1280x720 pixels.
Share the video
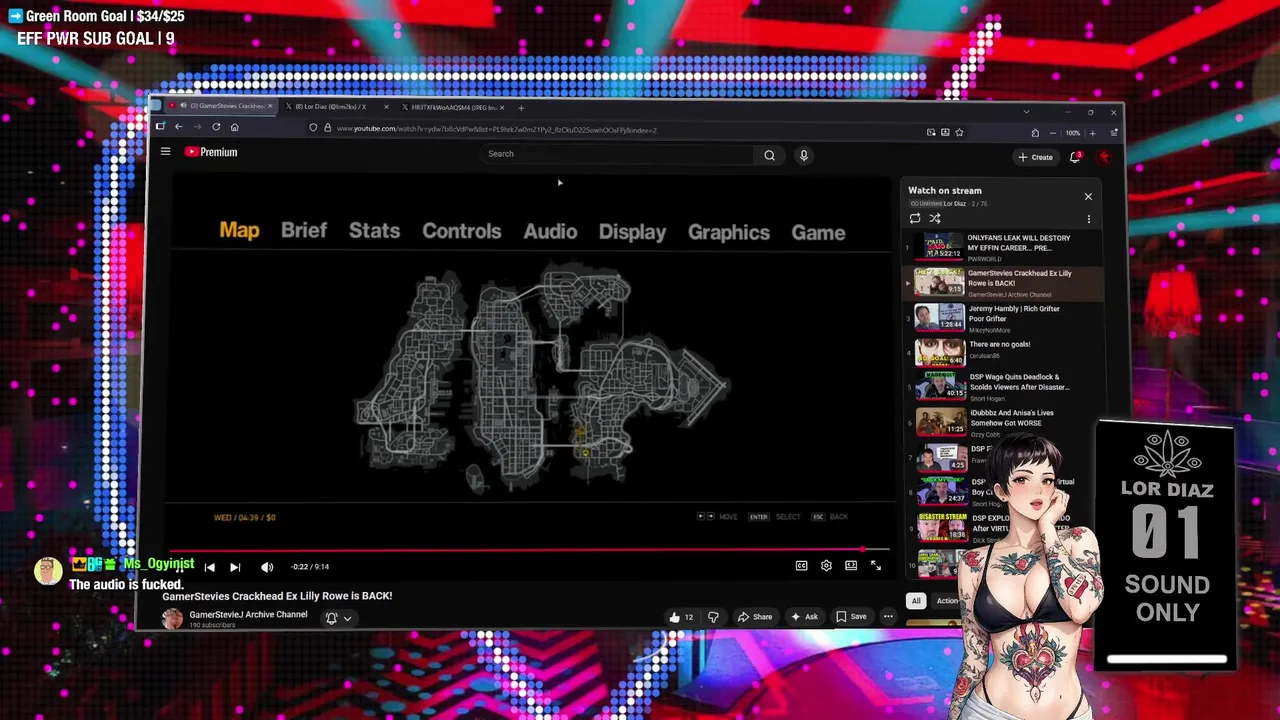(x=754, y=617)
